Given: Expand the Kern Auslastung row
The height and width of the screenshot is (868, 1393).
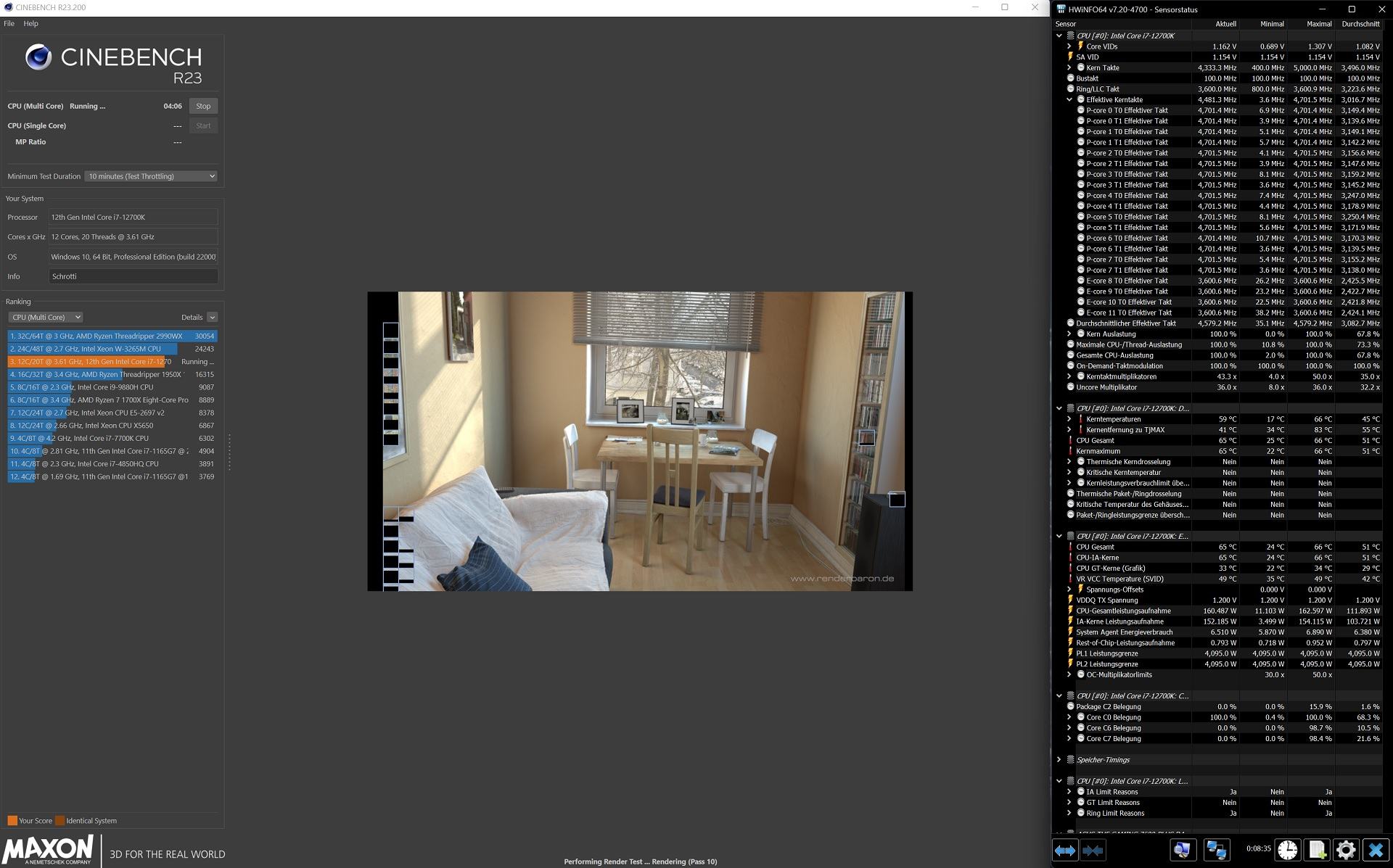Looking at the screenshot, I should click(1069, 334).
